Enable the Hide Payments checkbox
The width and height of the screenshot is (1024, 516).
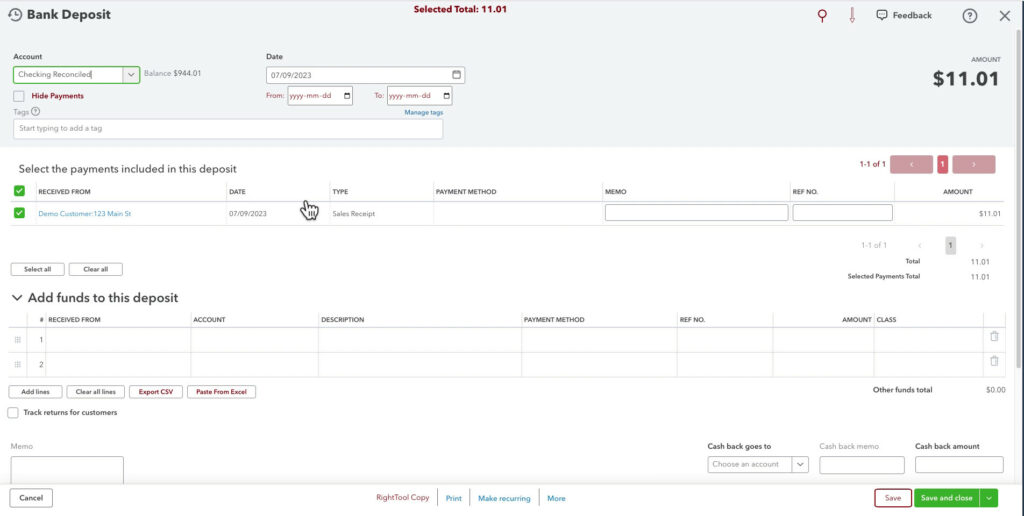[19, 96]
